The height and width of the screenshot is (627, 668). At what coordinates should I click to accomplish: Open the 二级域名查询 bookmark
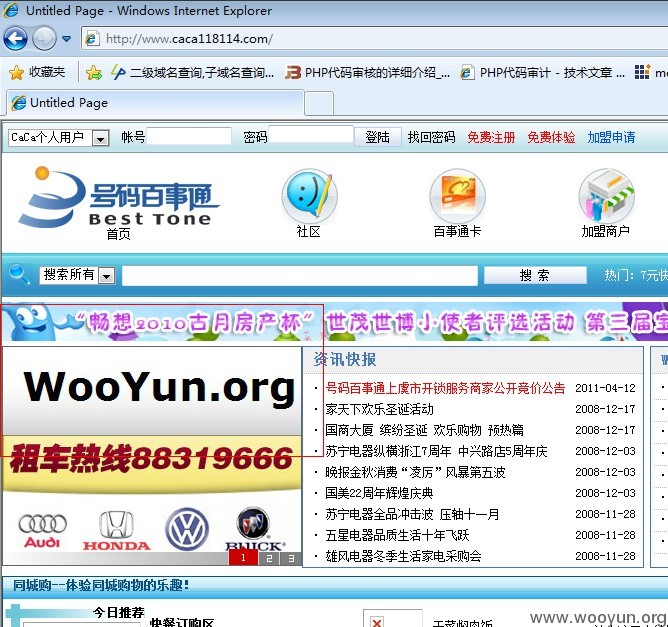pyautogui.click(x=193, y=73)
